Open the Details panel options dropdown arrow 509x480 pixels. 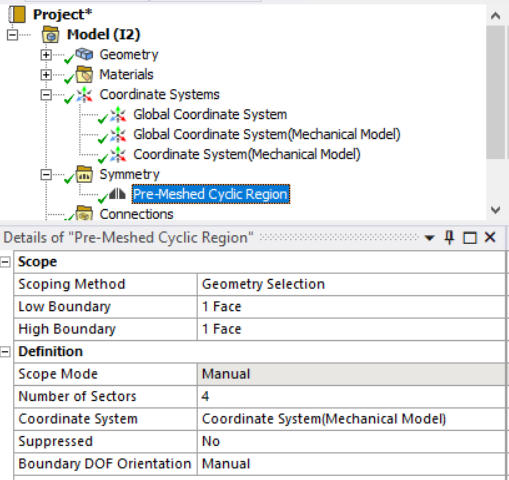tap(429, 238)
